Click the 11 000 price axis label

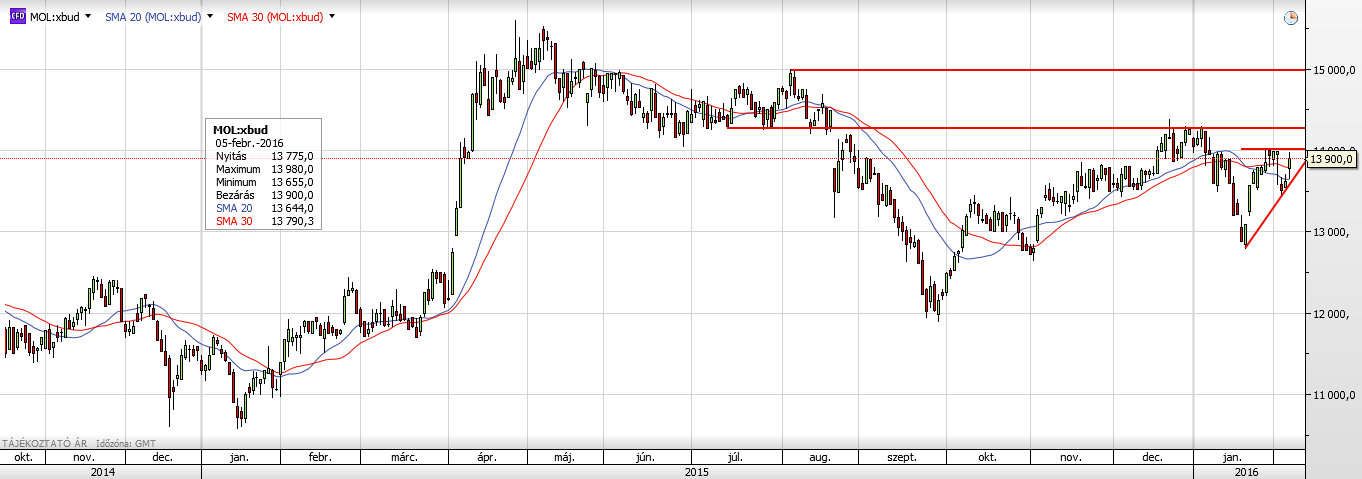[1334, 397]
